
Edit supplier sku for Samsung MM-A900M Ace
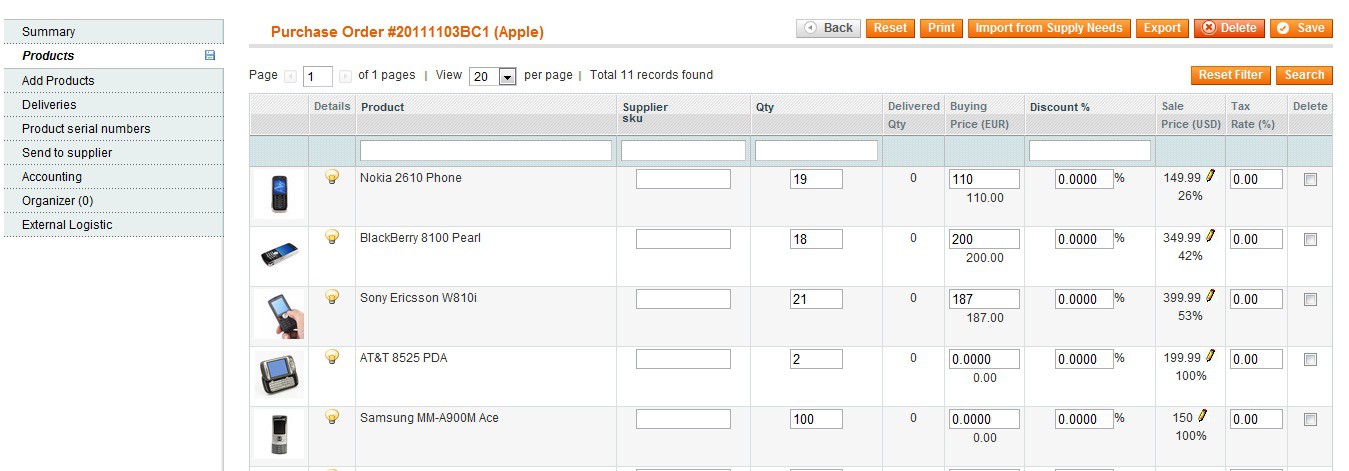[x=683, y=419]
